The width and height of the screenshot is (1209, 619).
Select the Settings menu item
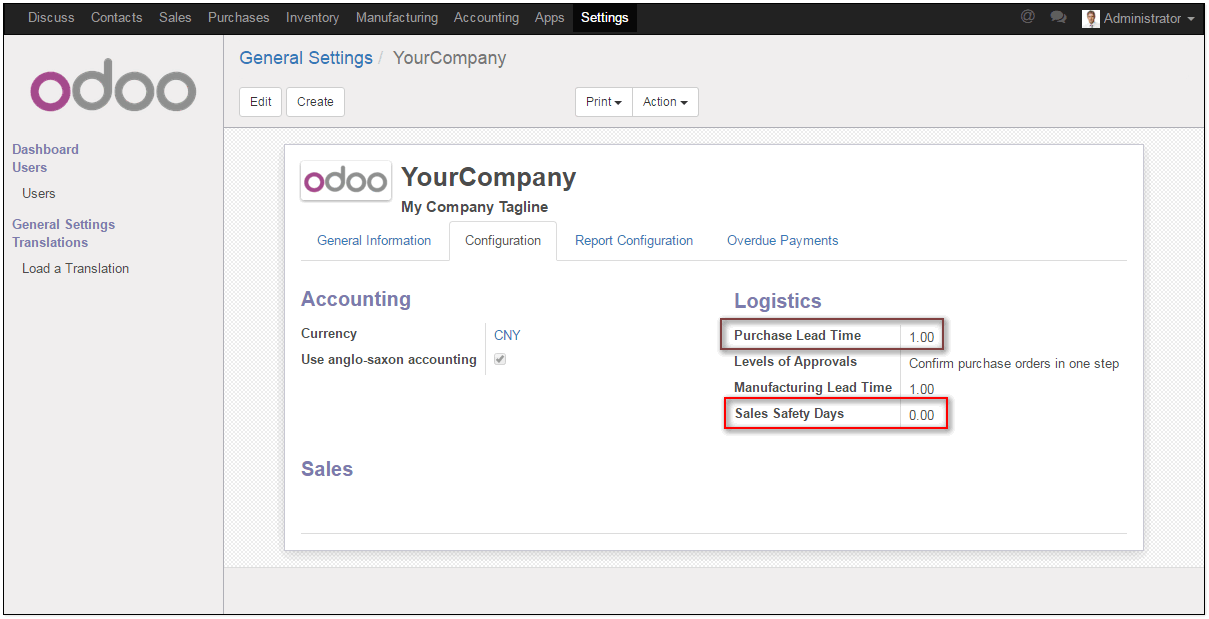[x=605, y=18]
